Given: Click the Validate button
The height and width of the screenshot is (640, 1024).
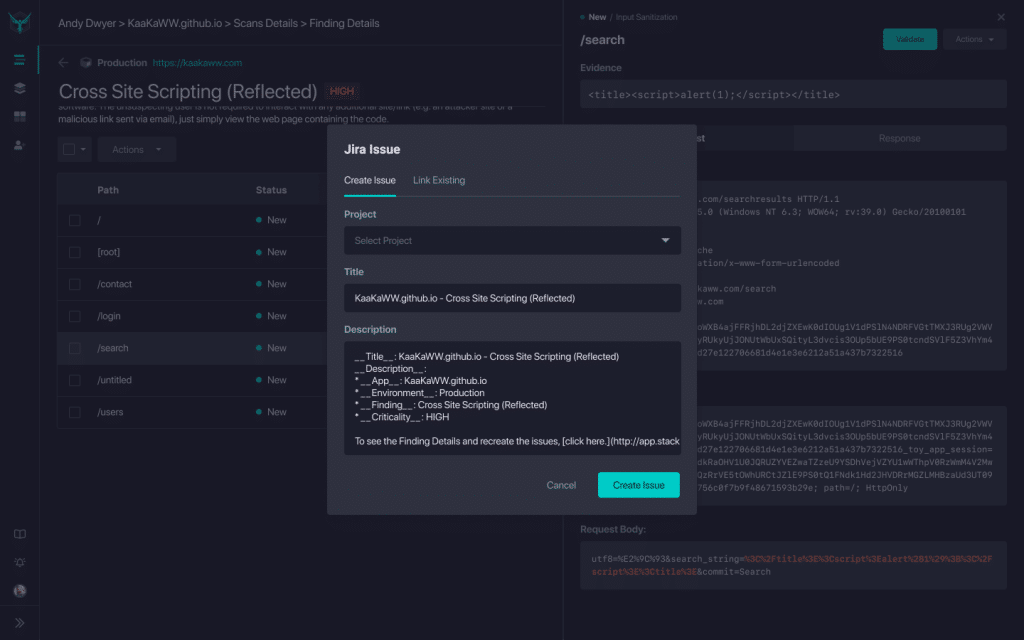Looking at the screenshot, I should click(910, 39).
